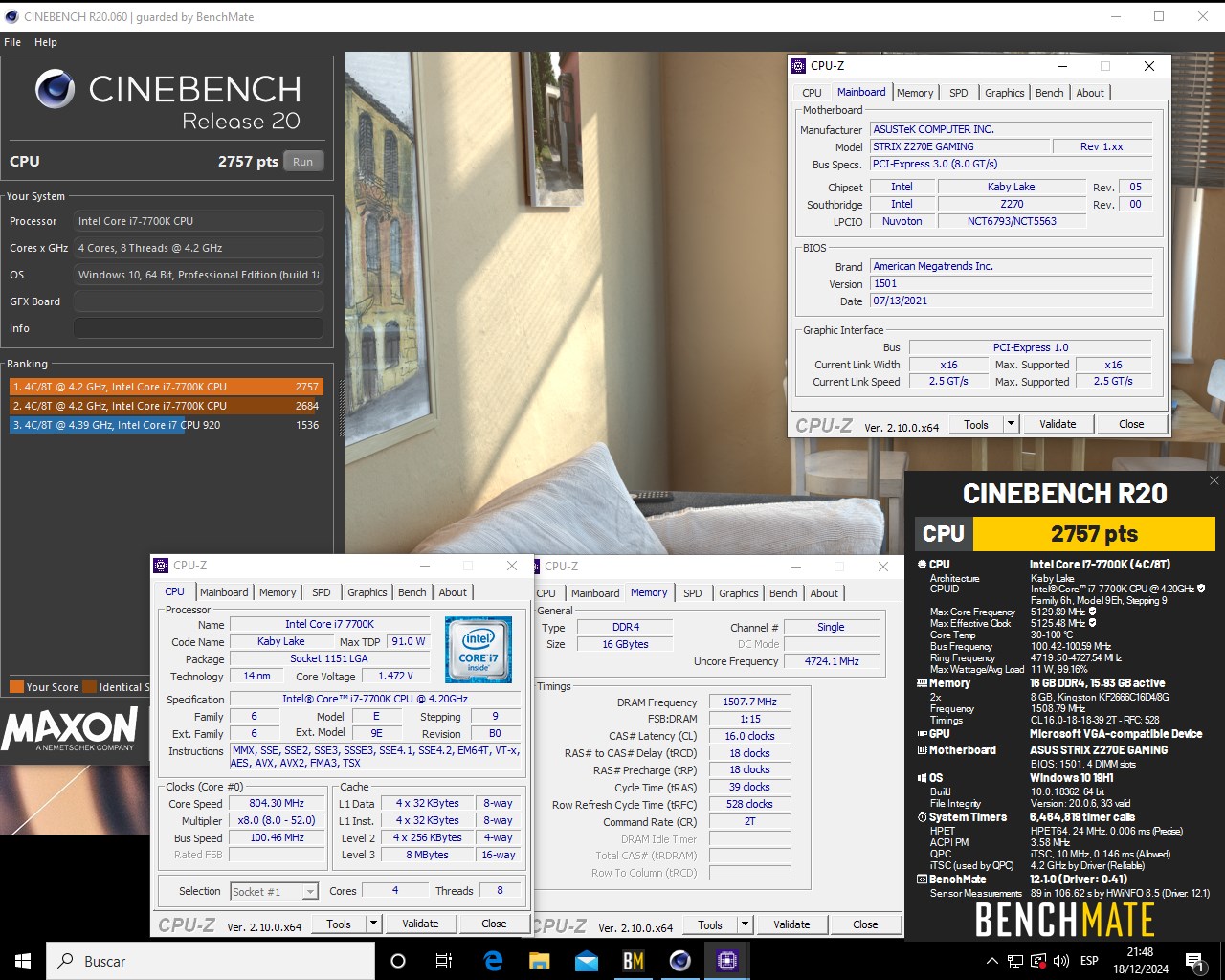Open Graphics tab in top CPU-Z window

[1005, 93]
